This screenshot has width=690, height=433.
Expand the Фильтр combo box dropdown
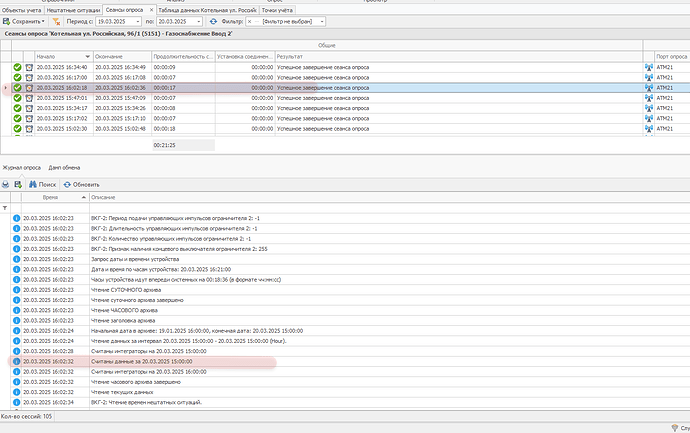(322, 21)
